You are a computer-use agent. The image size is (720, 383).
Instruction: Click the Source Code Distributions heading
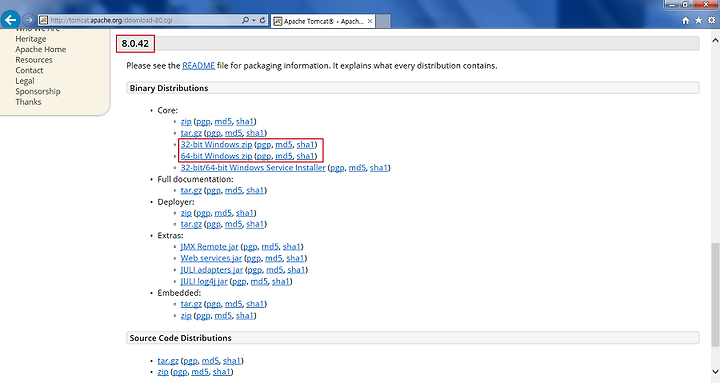180,338
